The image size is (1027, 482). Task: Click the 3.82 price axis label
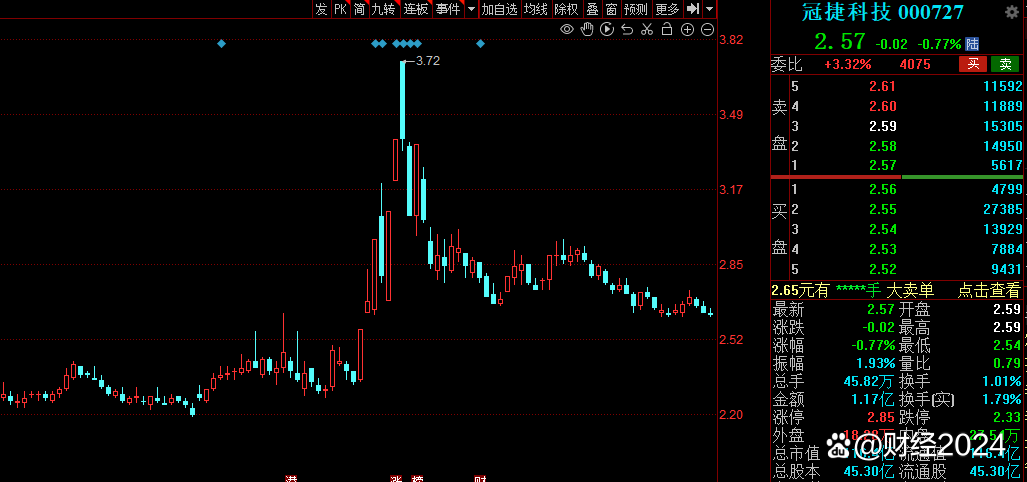731,40
